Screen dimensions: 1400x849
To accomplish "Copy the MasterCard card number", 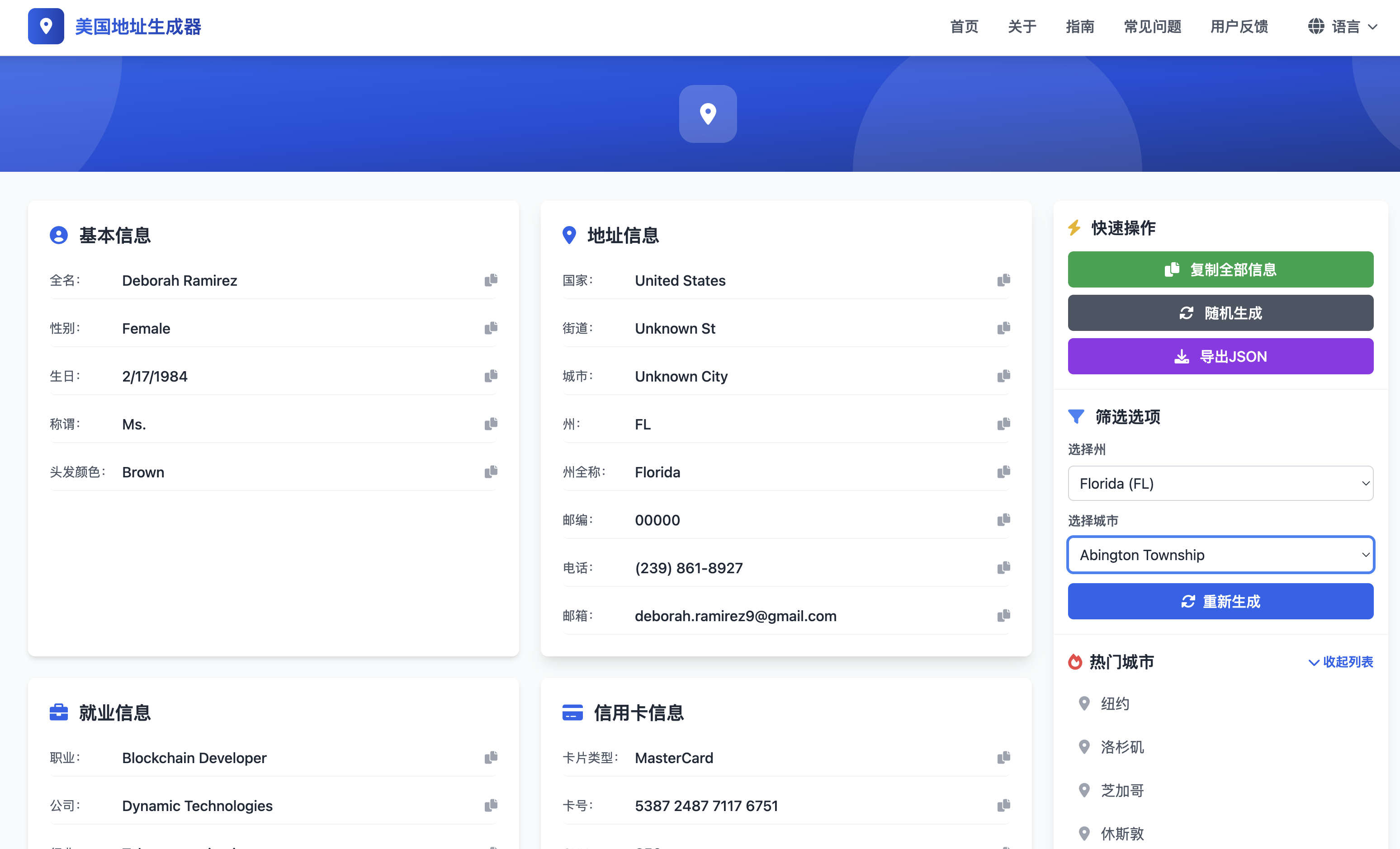I will (x=1003, y=805).
